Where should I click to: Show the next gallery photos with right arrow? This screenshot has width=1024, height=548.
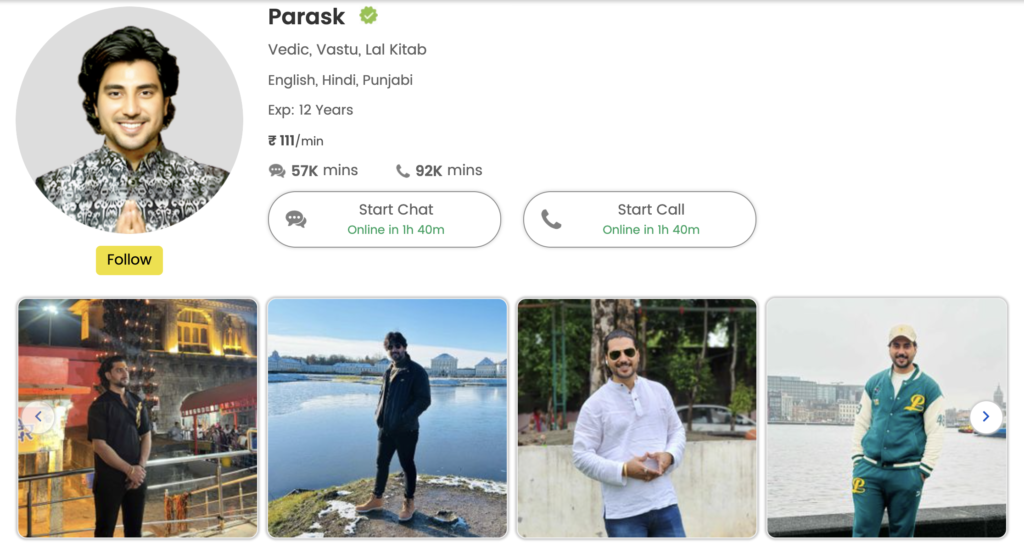coord(986,417)
